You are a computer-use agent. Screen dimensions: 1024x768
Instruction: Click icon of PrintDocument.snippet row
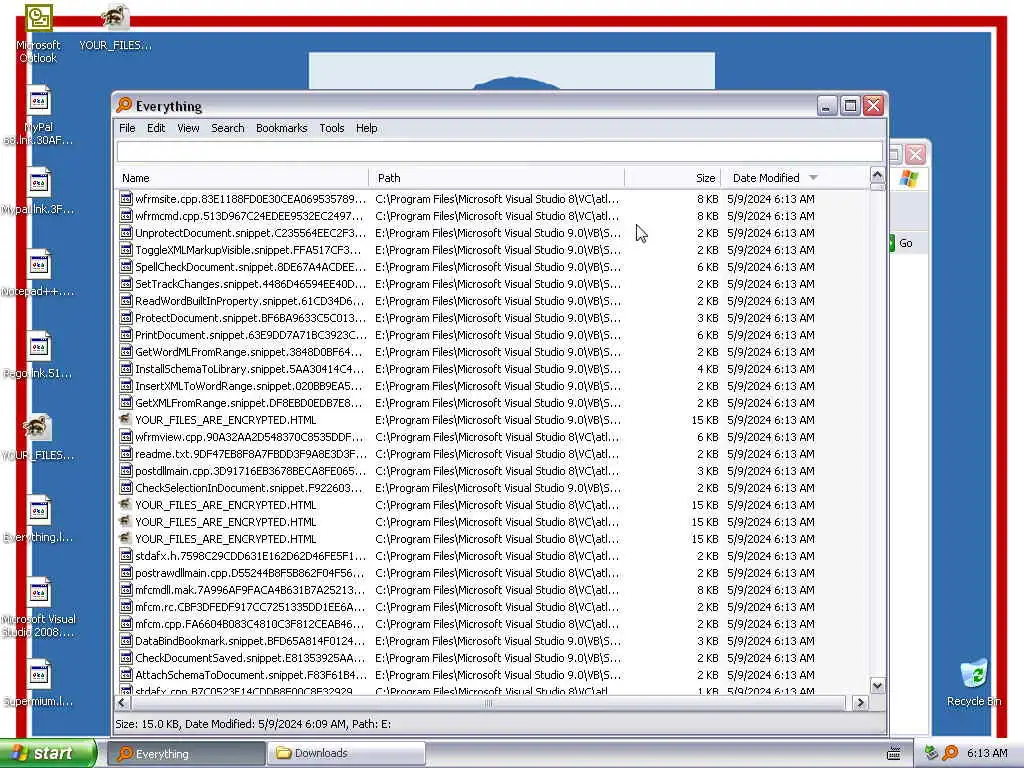point(126,334)
